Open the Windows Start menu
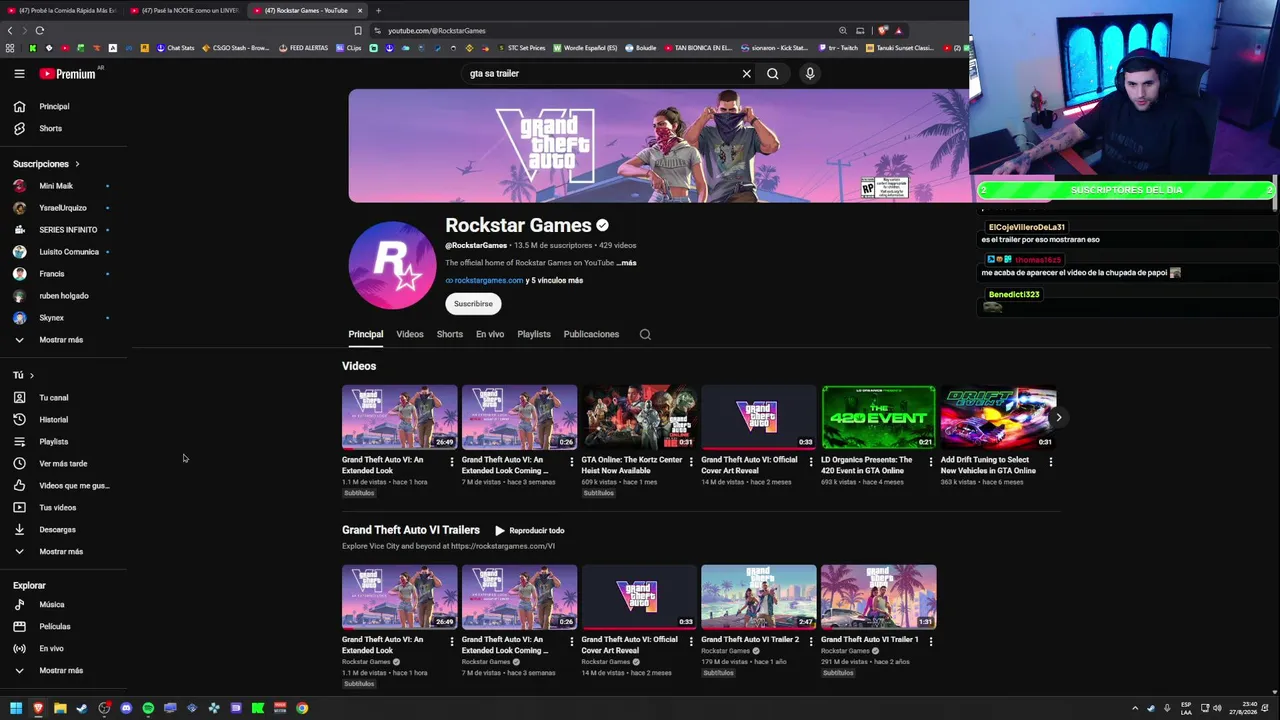The image size is (1280, 720). pyautogui.click(x=16, y=708)
